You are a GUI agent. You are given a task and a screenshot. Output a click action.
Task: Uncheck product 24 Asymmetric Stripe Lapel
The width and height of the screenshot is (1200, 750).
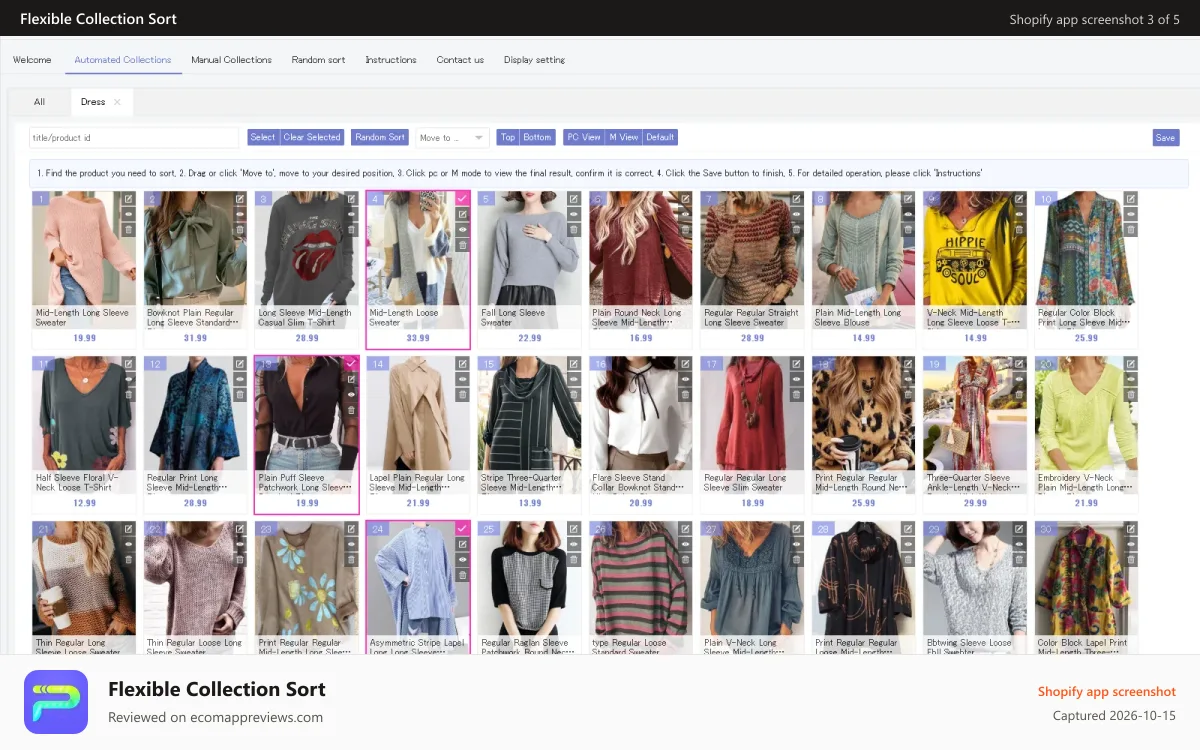coord(462,528)
